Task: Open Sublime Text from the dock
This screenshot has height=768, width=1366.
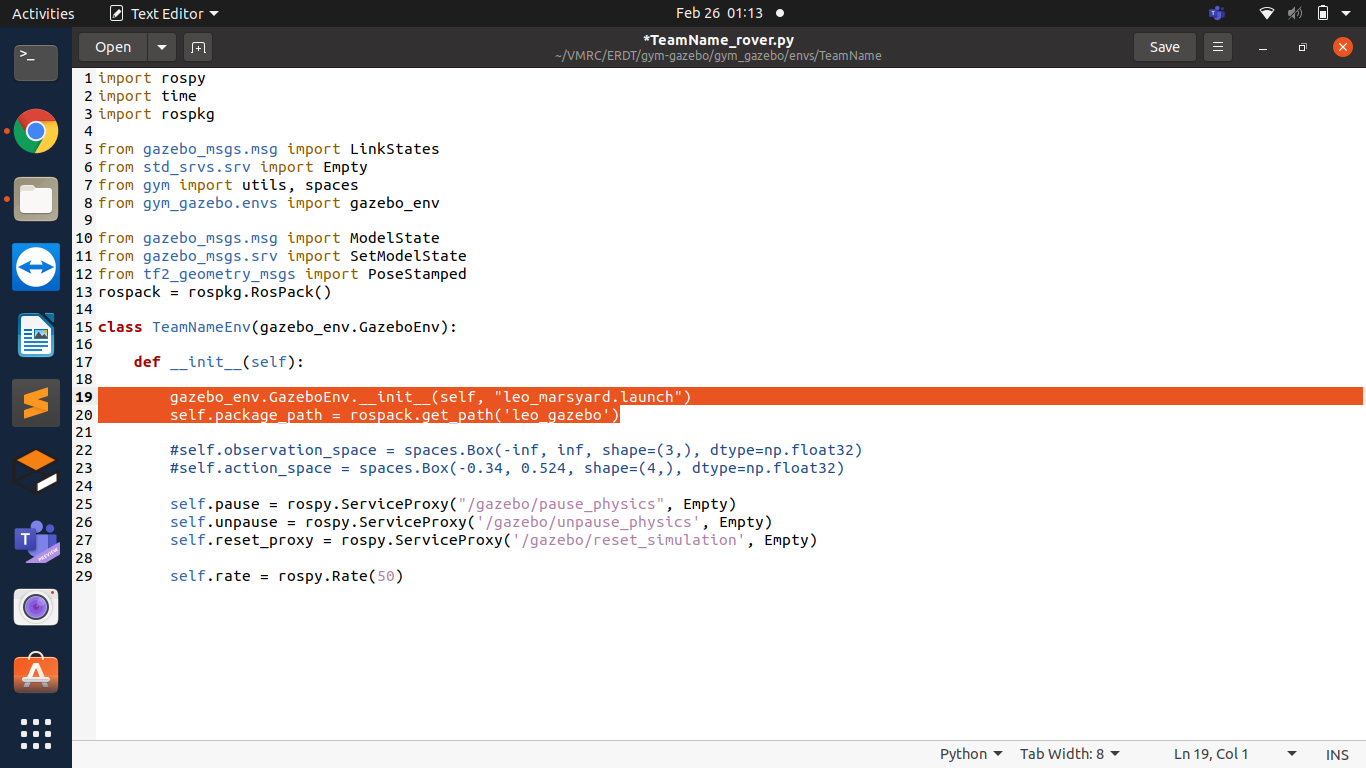Action: 36,403
